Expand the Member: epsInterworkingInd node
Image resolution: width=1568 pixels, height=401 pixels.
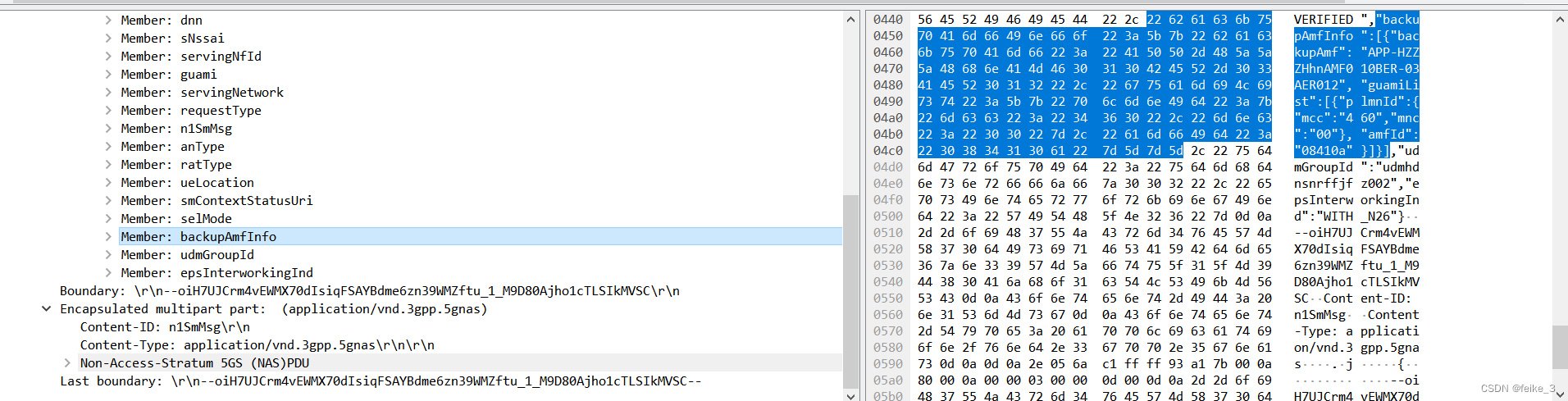108,272
